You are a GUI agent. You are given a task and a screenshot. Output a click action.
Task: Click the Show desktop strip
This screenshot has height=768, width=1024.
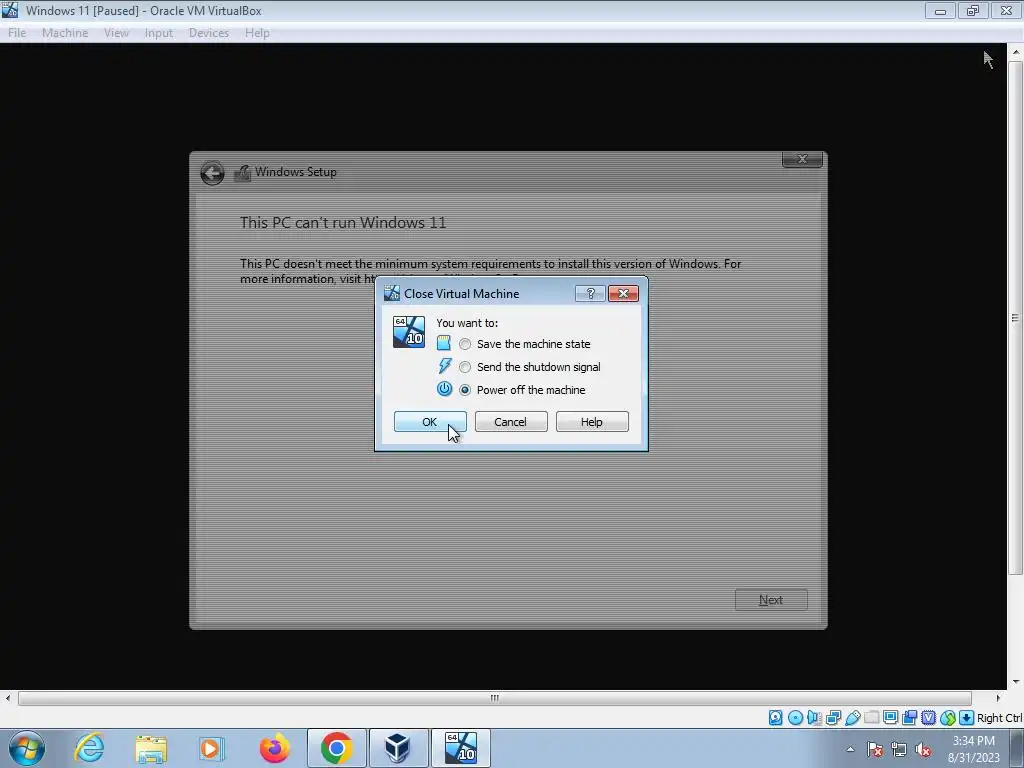pos(1017,748)
